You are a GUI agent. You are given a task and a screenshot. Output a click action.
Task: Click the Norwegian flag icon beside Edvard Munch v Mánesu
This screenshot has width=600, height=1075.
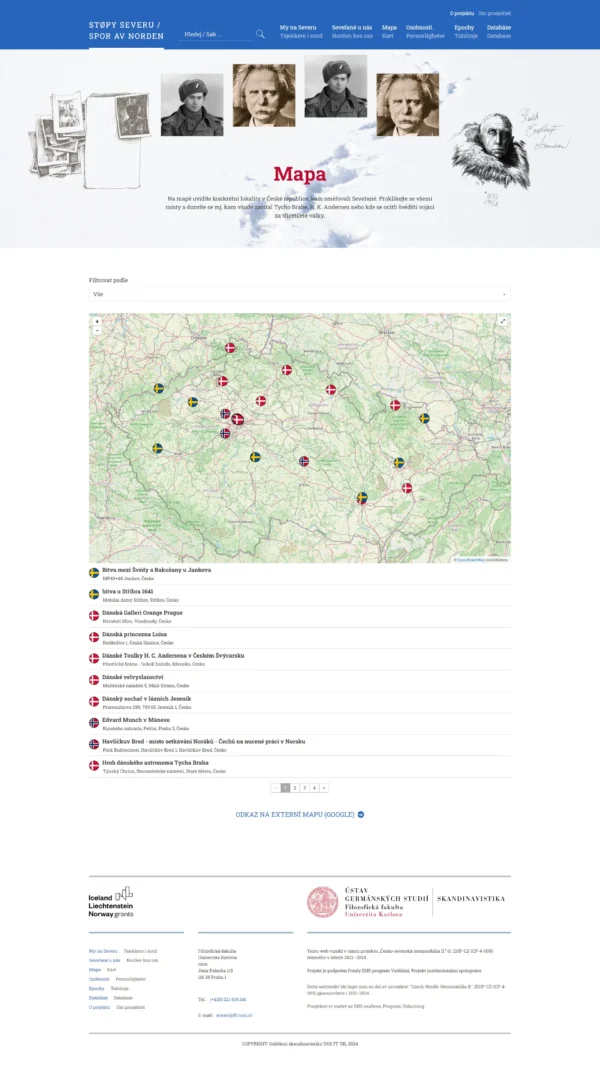click(x=94, y=723)
